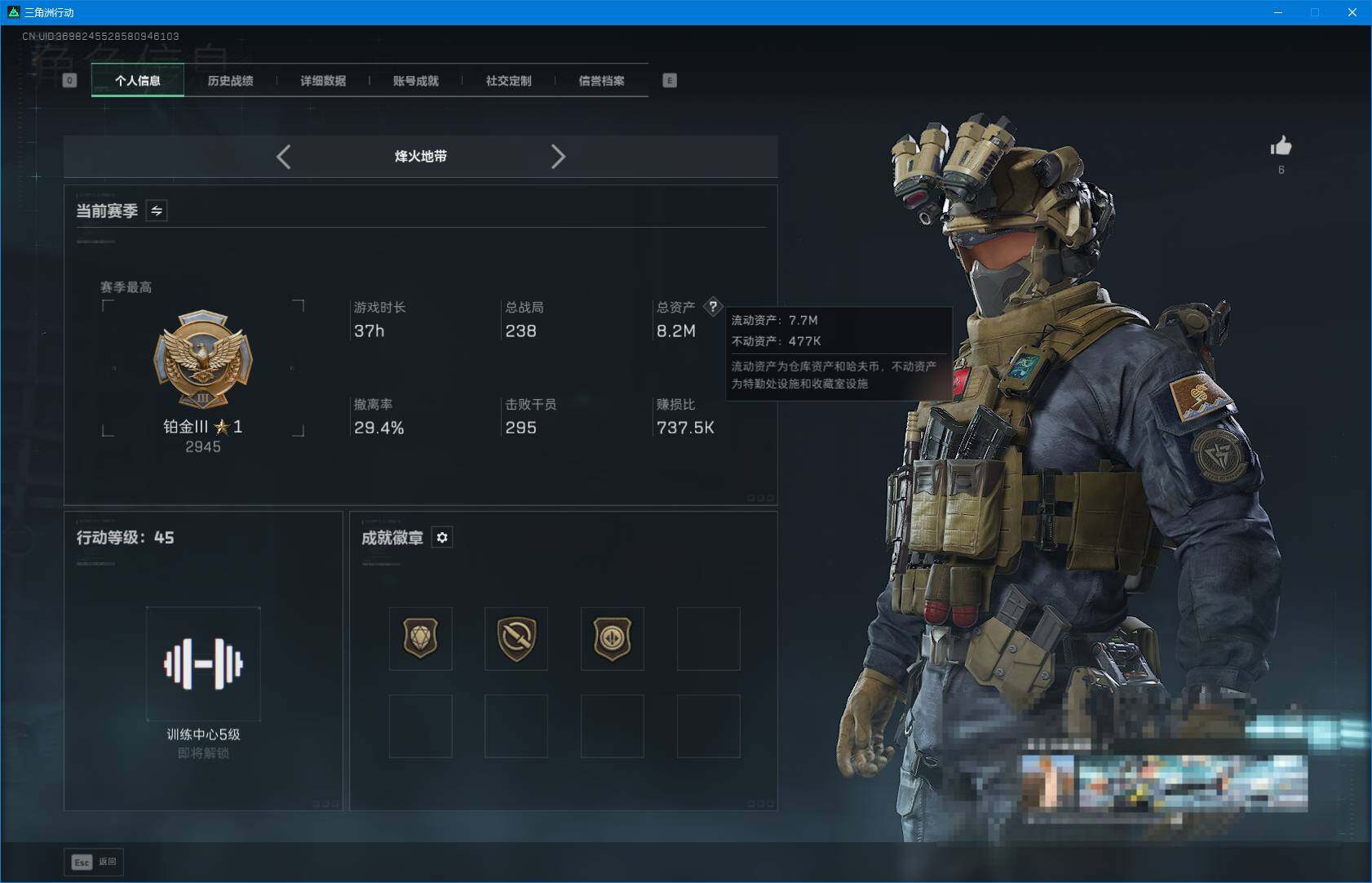Go to previous game mode with left chevron
This screenshot has height=883, width=1372.
[284, 157]
